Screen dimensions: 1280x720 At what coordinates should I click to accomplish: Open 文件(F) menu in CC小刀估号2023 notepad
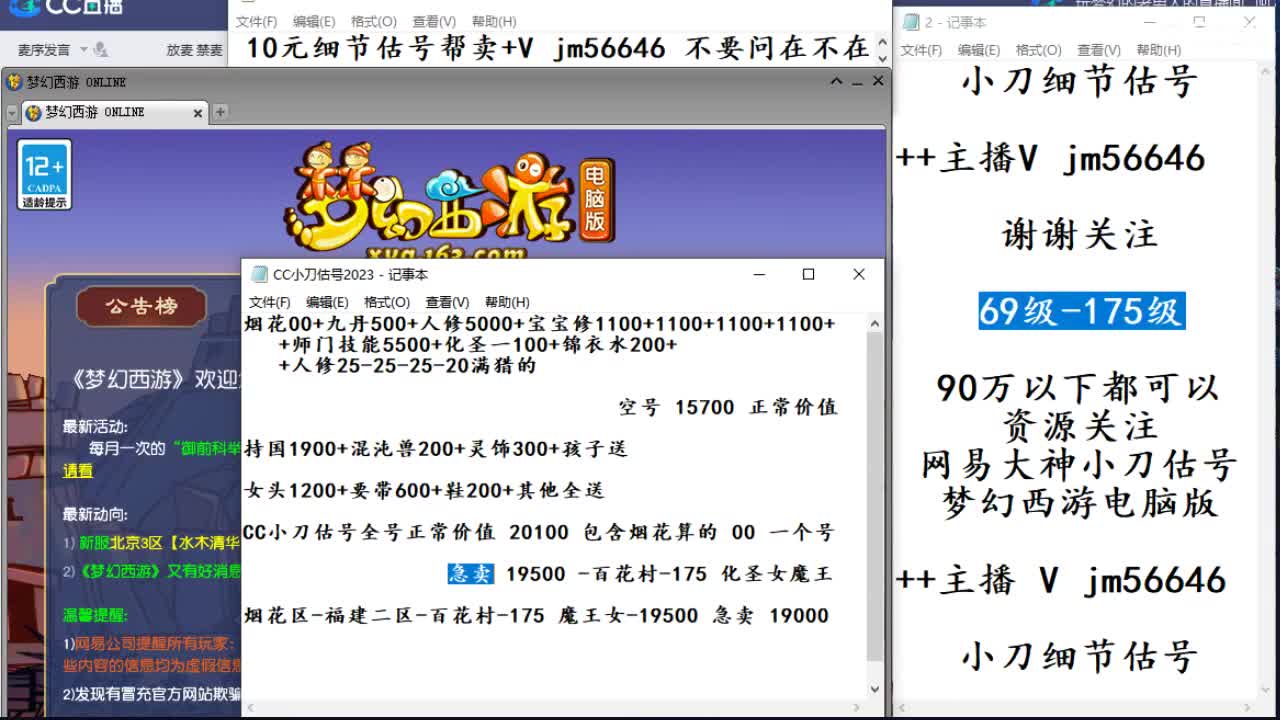tap(270, 302)
